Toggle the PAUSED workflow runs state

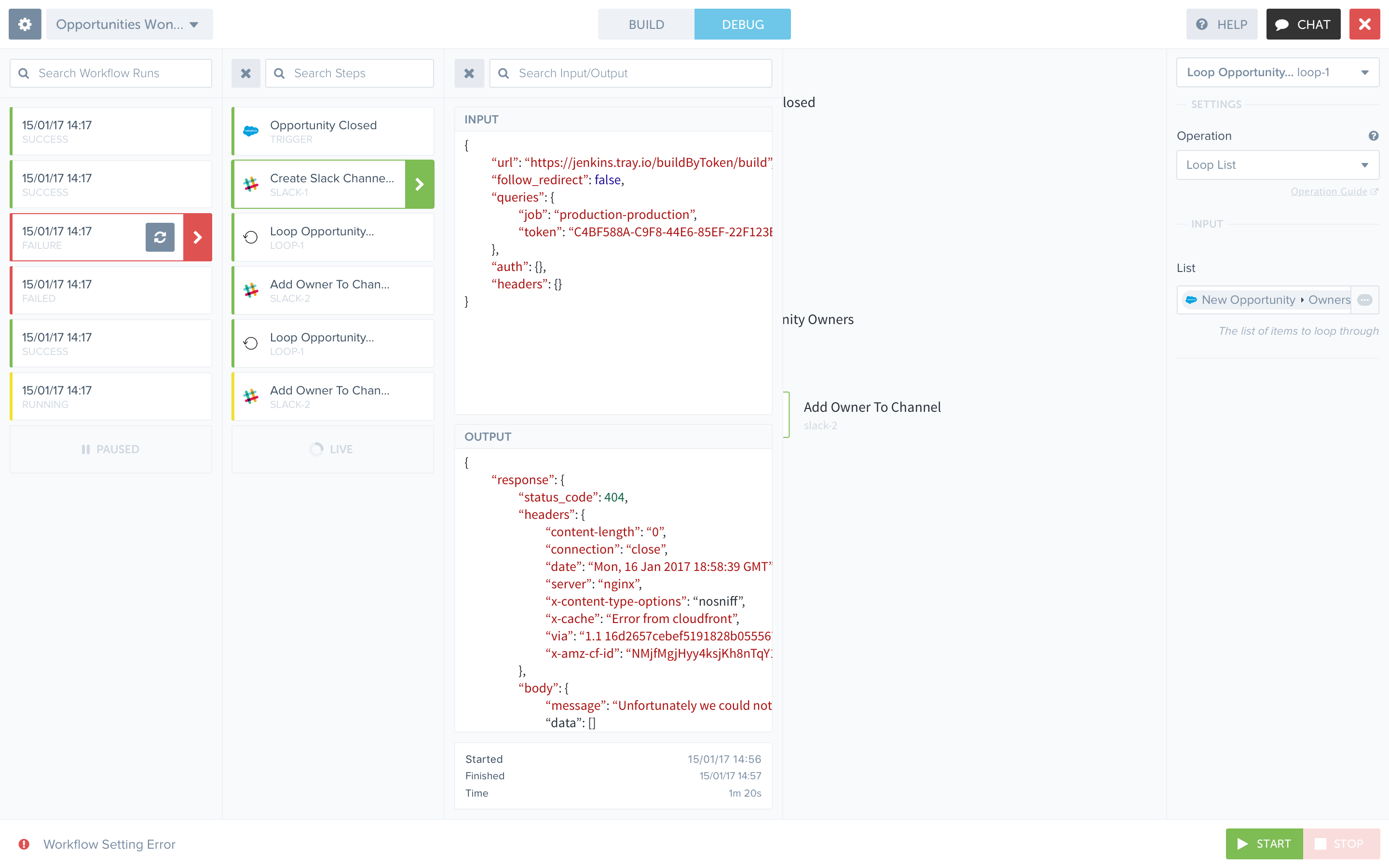[111, 449]
